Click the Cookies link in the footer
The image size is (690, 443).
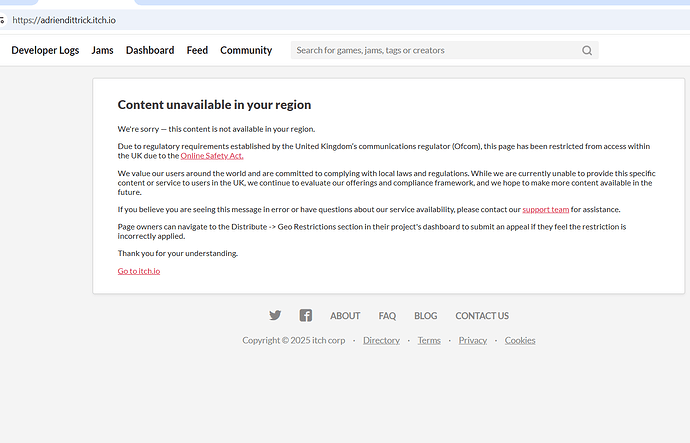[x=520, y=340]
